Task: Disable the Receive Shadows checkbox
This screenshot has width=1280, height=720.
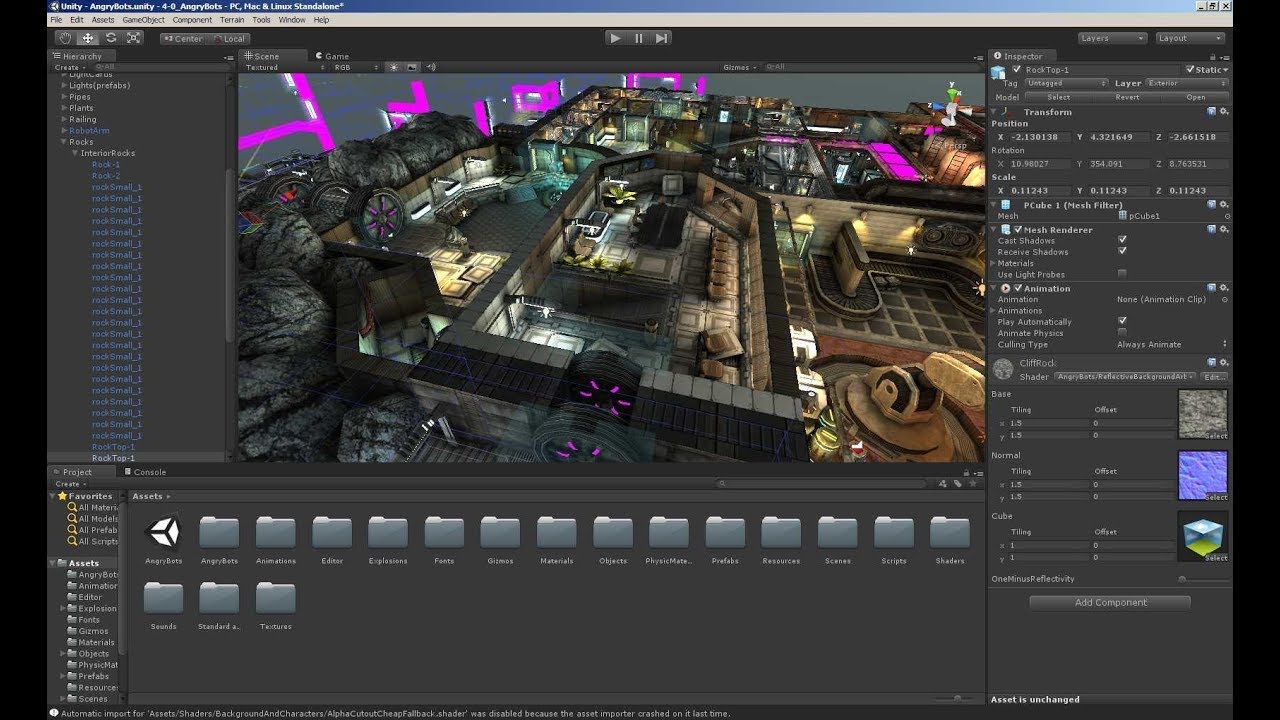Action: (x=1122, y=252)
